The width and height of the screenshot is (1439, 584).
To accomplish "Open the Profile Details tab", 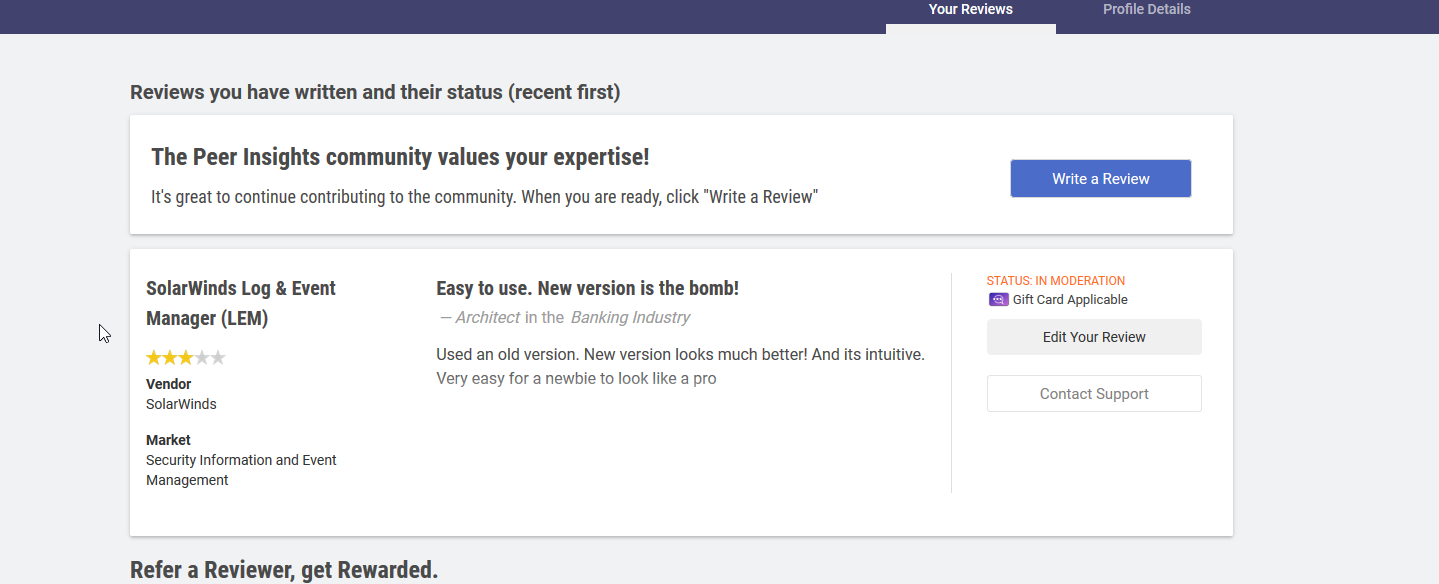I will tap(1146, 10).
